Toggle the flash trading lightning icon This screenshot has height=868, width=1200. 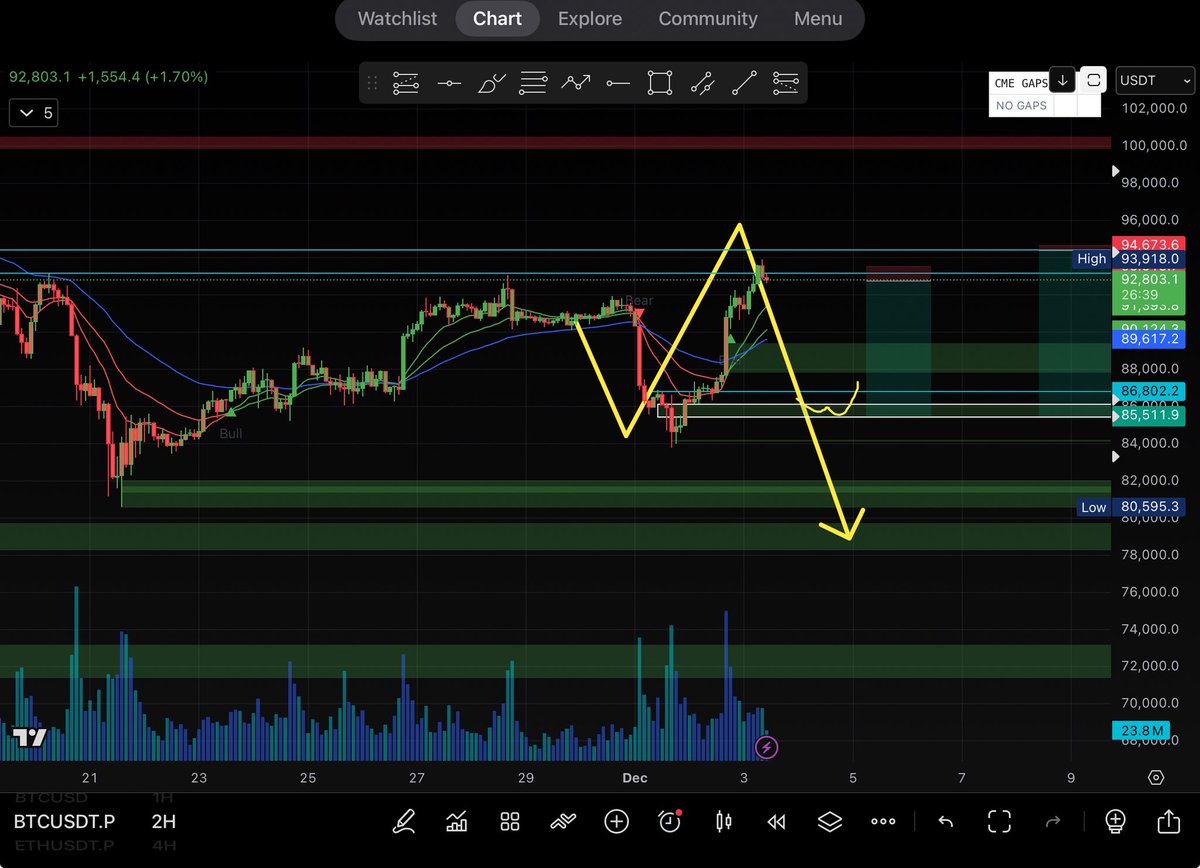[x=767, y=747]
